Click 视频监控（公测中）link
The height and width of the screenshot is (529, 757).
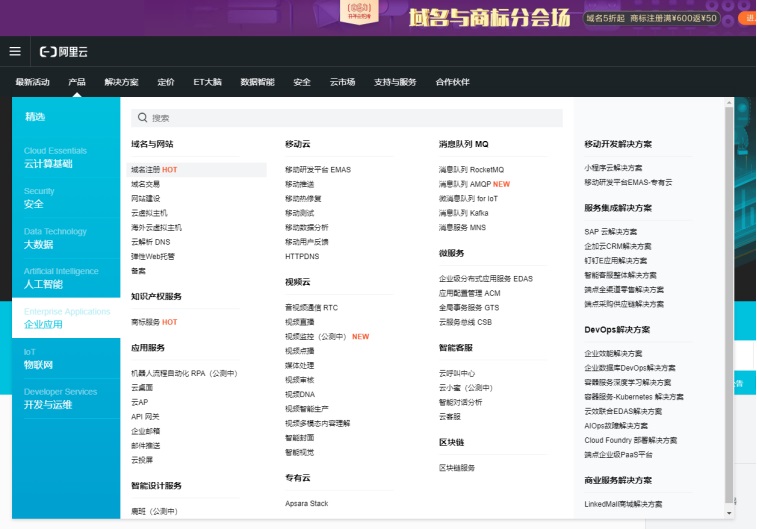point(326,337)
